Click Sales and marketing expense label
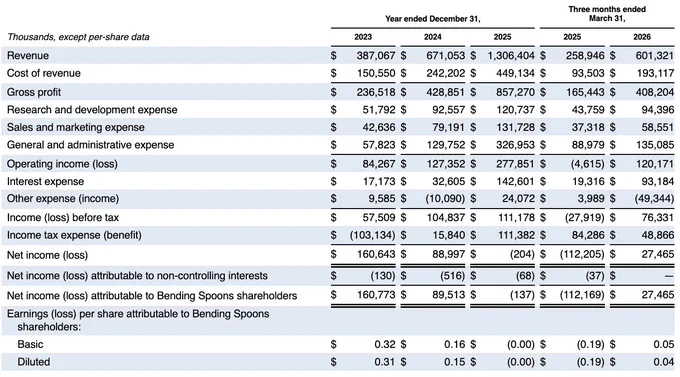 click(75, 127)
